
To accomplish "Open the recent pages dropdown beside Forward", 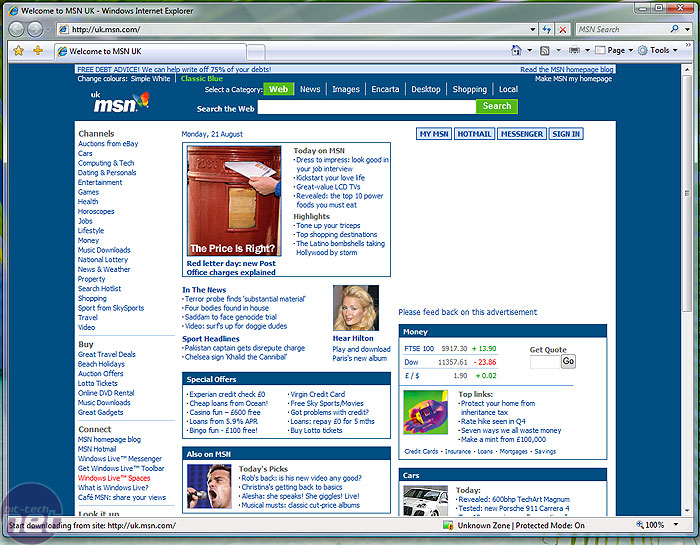I will tap(48, 30).
